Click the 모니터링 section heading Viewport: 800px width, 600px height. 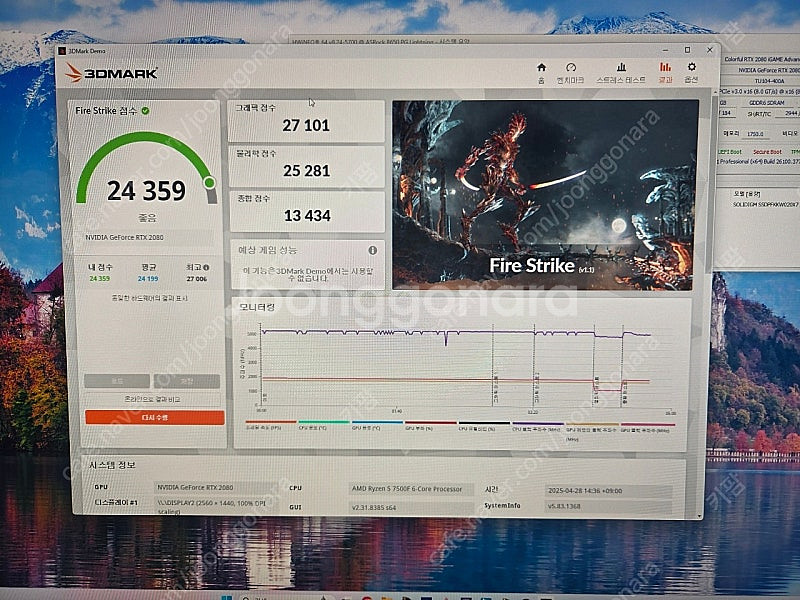(257, 307)
